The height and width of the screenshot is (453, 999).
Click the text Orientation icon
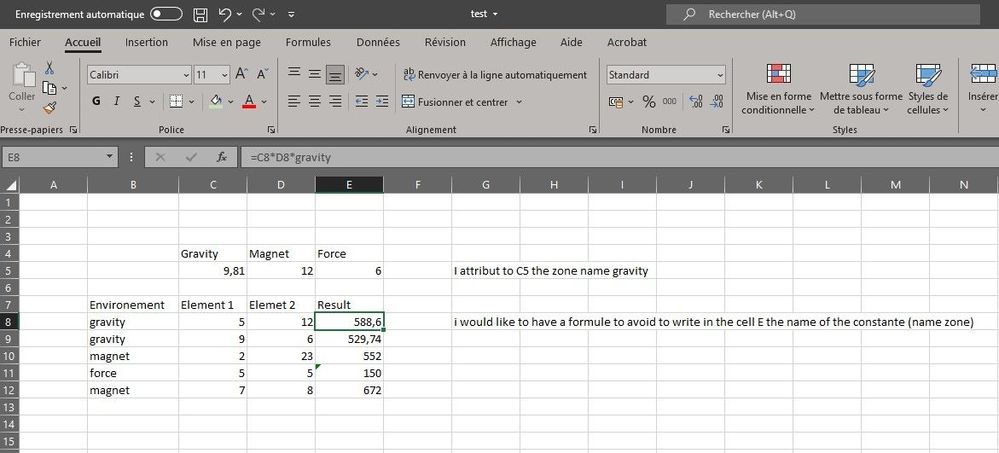point(362,75)
